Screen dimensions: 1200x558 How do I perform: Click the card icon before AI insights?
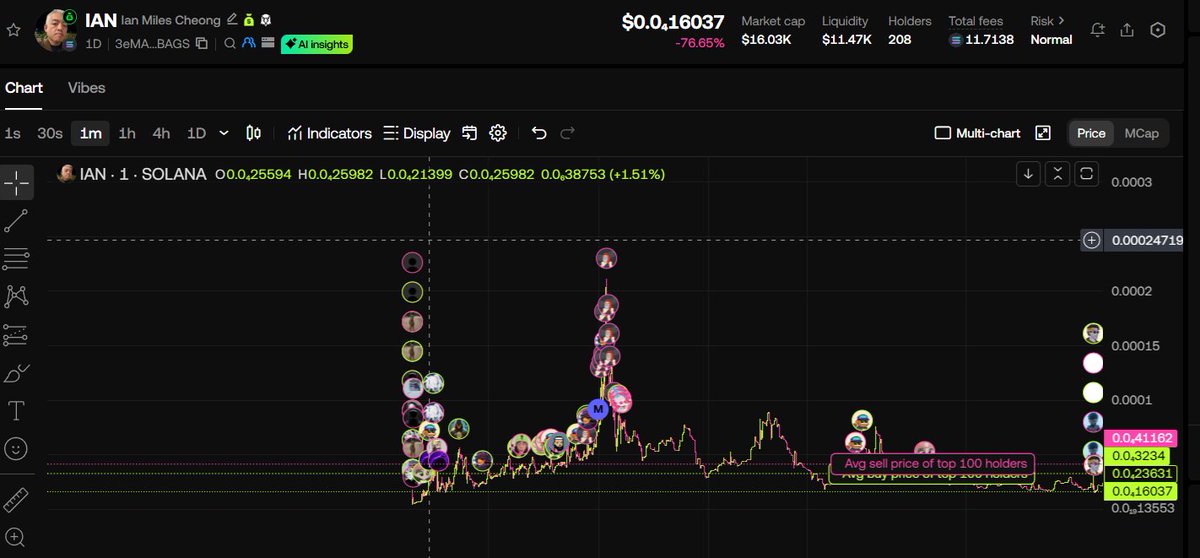coord(267,44)
